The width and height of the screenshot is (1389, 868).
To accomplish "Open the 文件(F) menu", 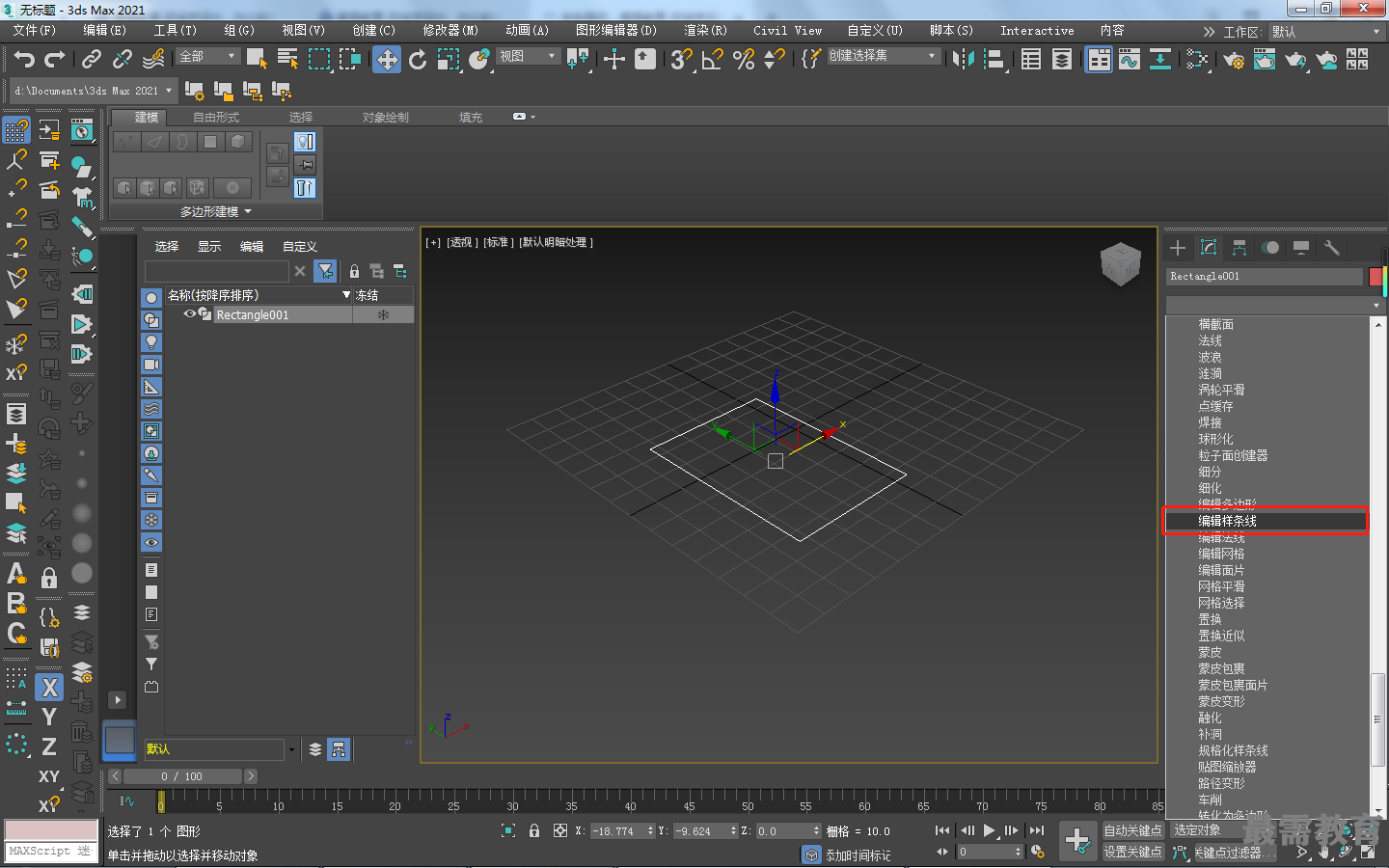I will (x=35, y=31).
